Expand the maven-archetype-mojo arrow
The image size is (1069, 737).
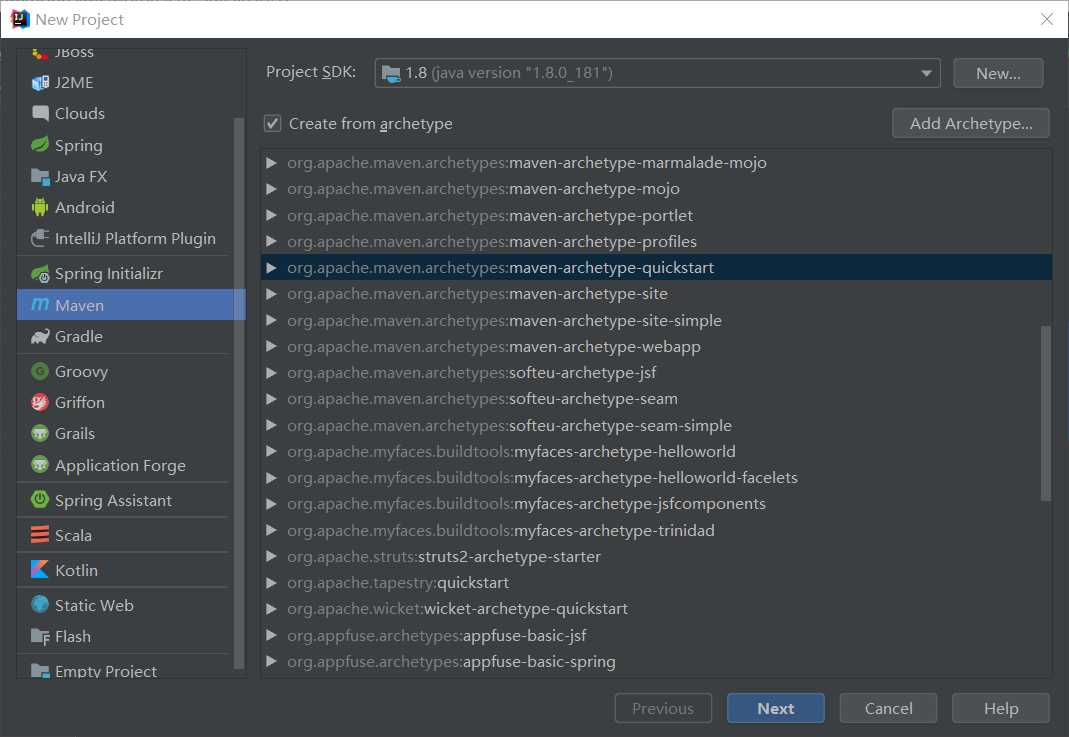click(x=271, y=189)
